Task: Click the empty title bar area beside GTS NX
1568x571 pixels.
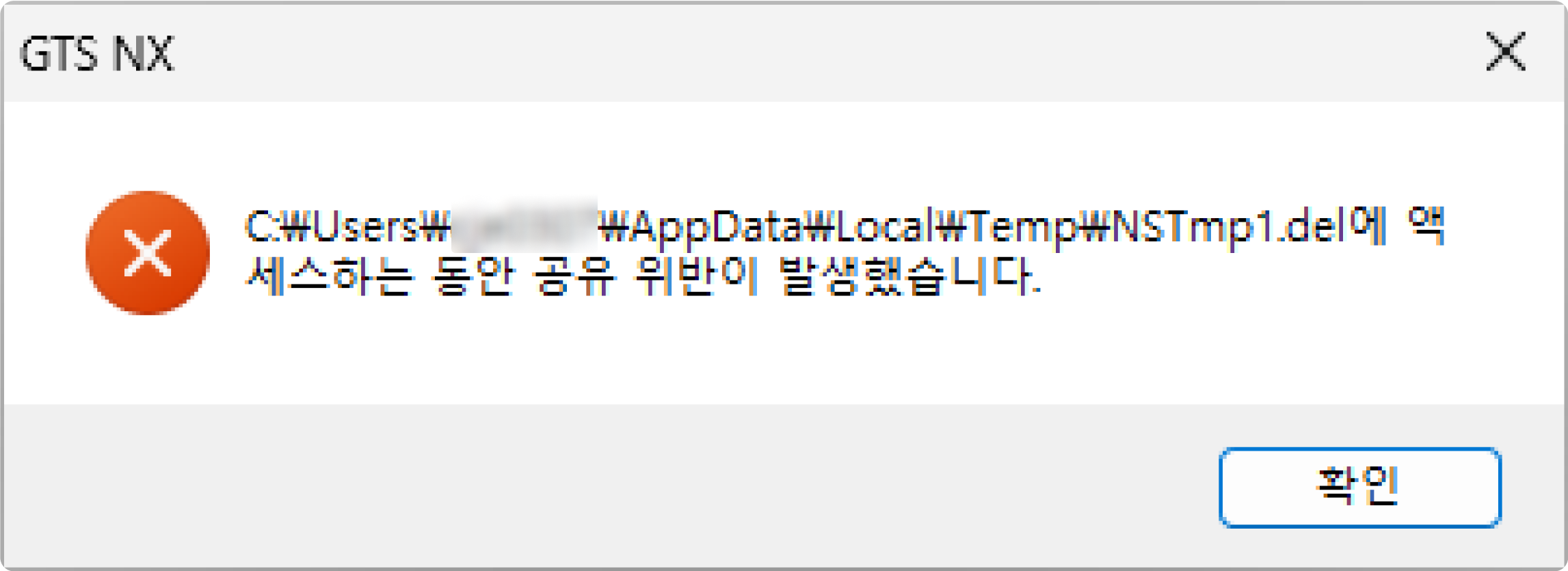Action: (821, 53)
